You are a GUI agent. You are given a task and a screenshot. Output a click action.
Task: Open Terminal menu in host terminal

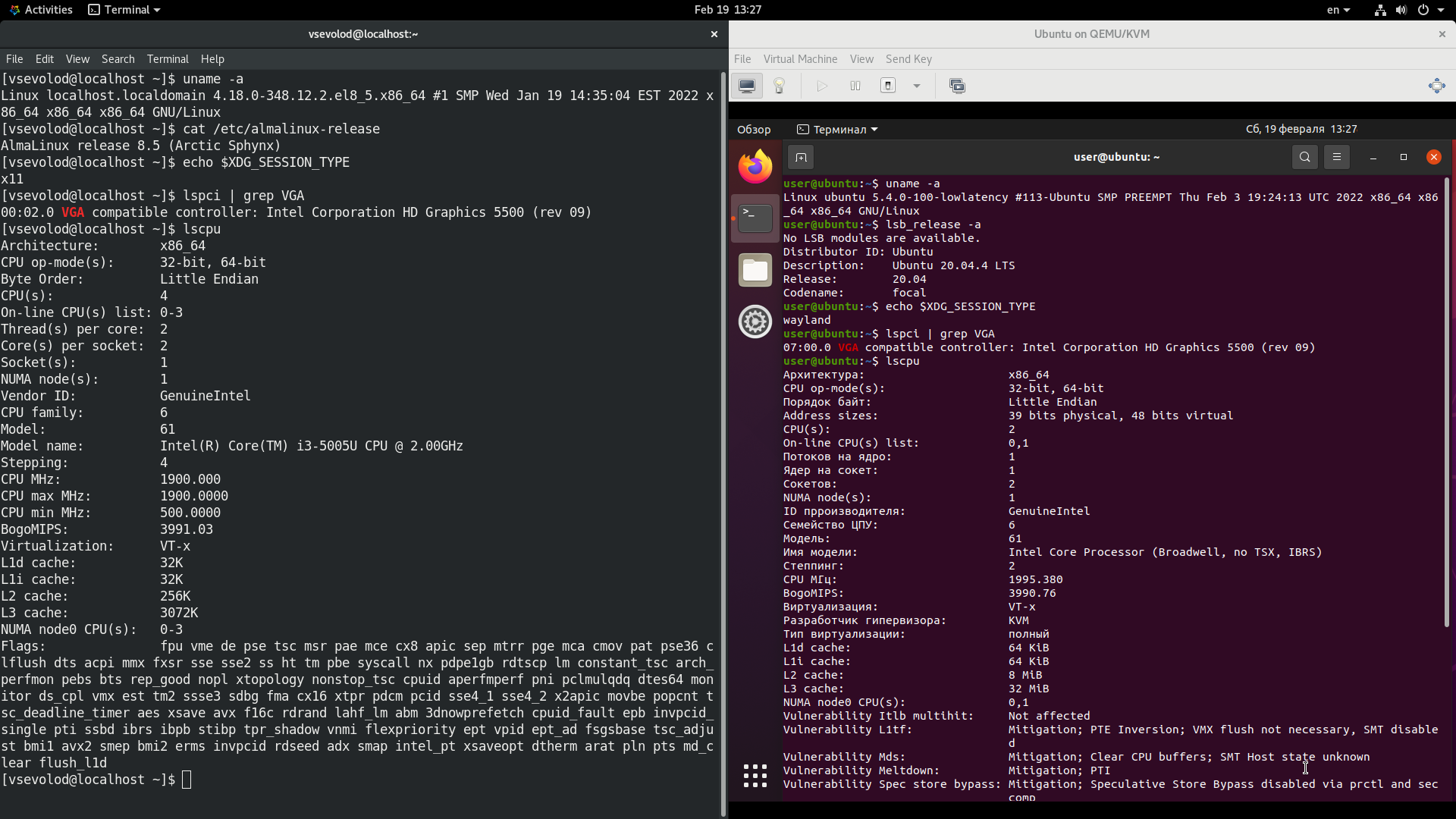pos(168,59)
